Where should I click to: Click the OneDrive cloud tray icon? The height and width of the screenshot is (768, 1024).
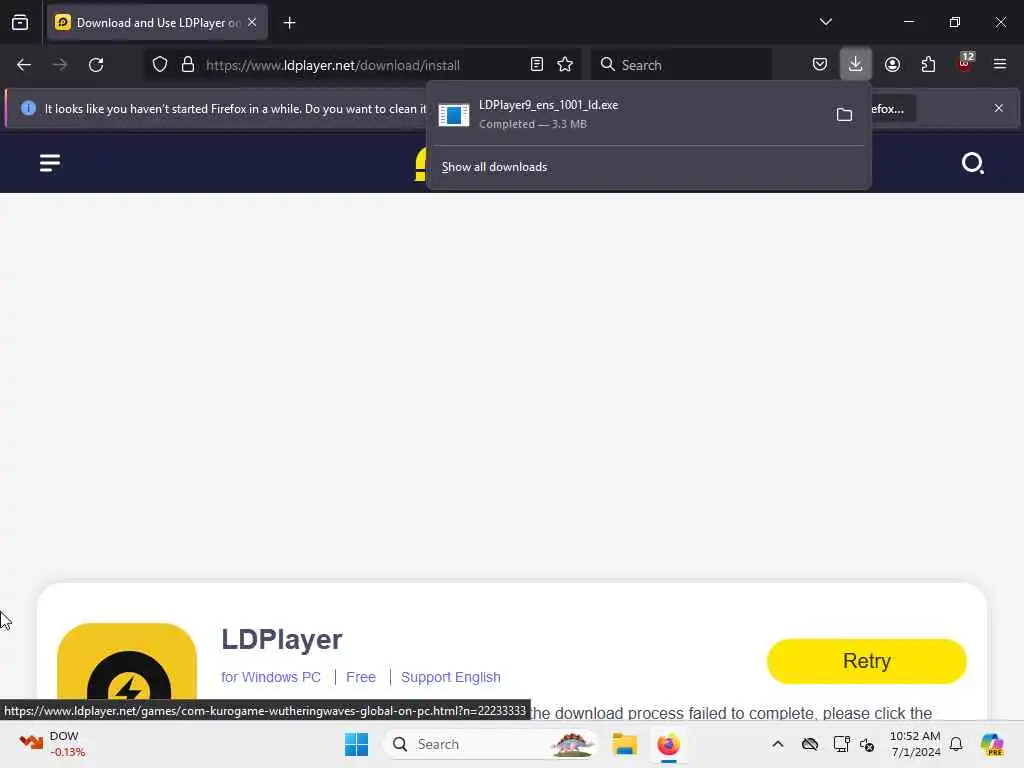point(810,744)
